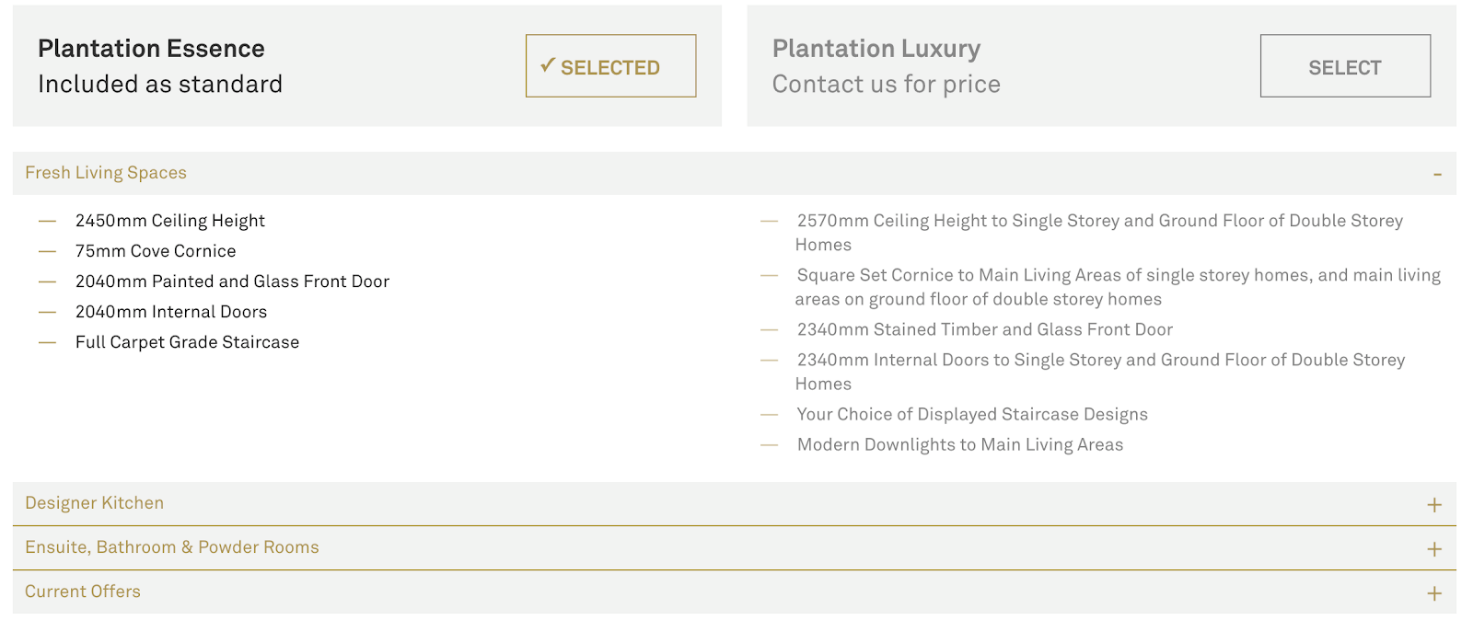This screenshot has width=1473, height=620.
Task: Open the Designer Kitchen section header
Action: (734, 503)
